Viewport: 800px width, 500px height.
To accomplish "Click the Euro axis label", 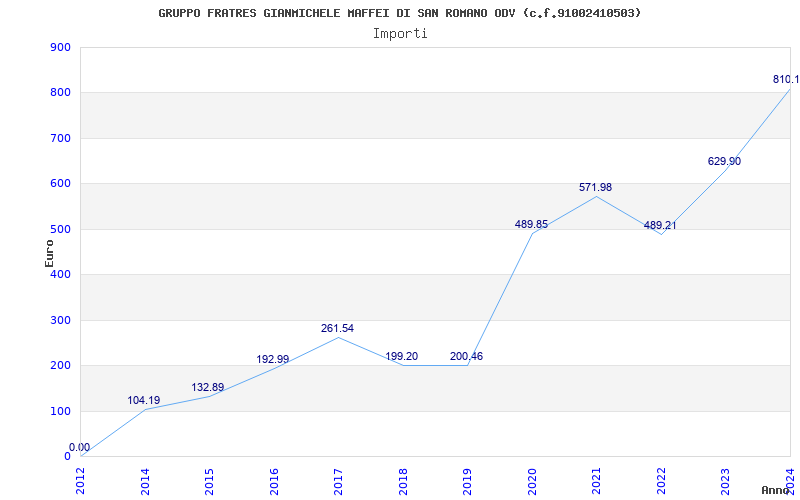I will (x=49, y=253).
